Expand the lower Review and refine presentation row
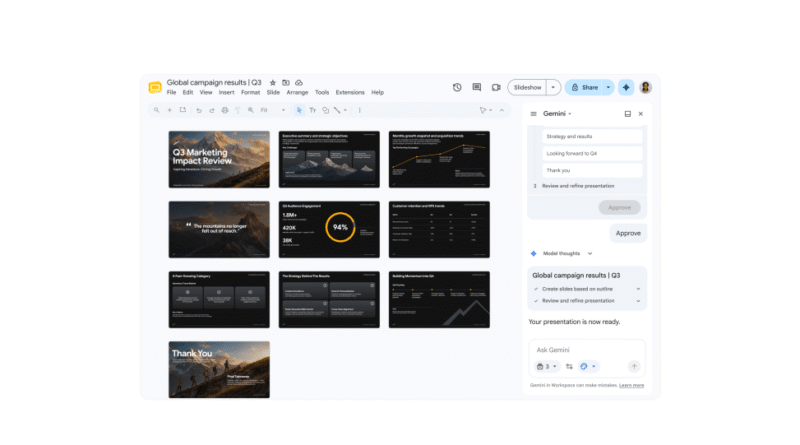800x445 pixels. (638, 301)
